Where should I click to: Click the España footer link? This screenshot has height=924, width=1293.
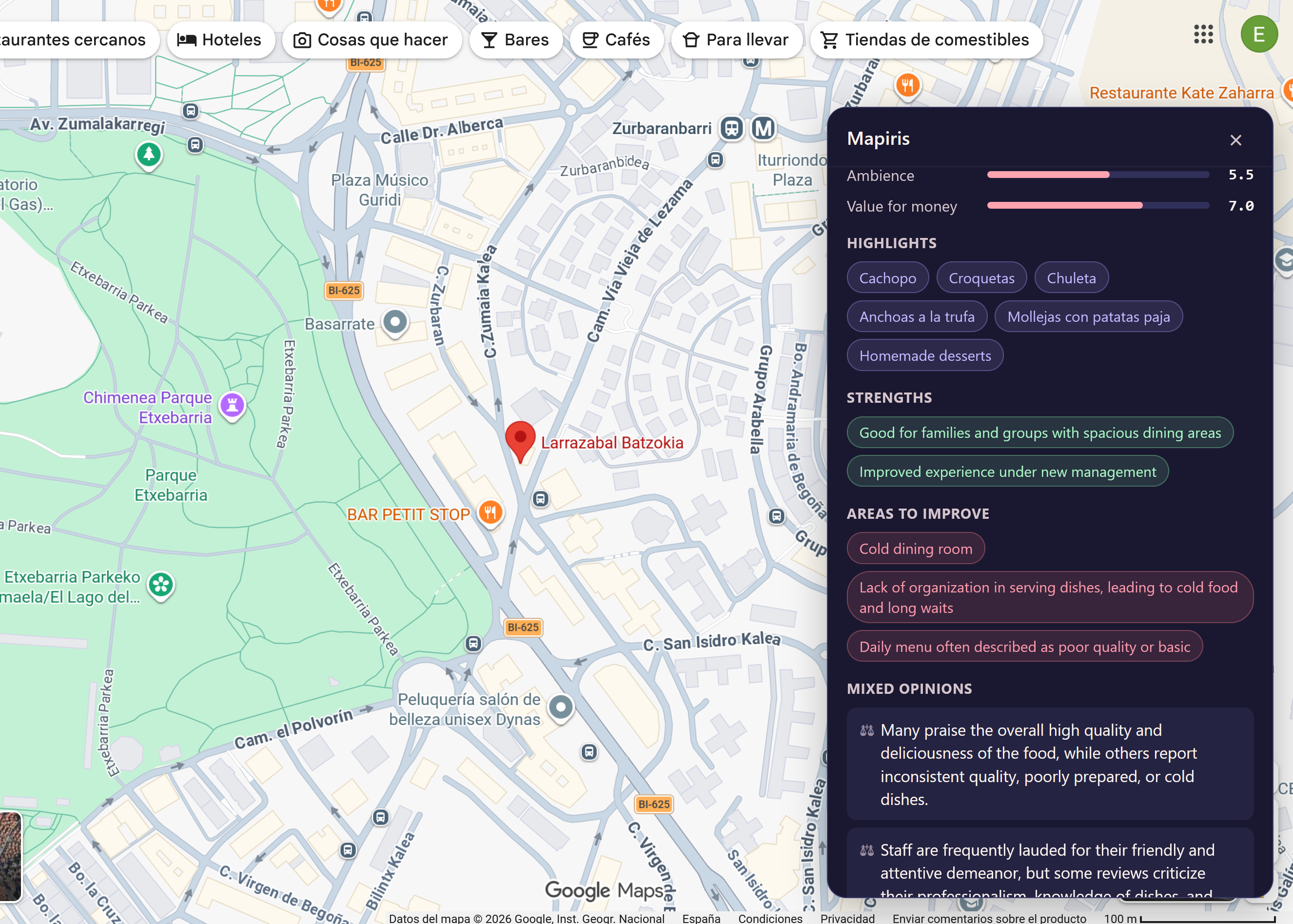click(701, 918)
